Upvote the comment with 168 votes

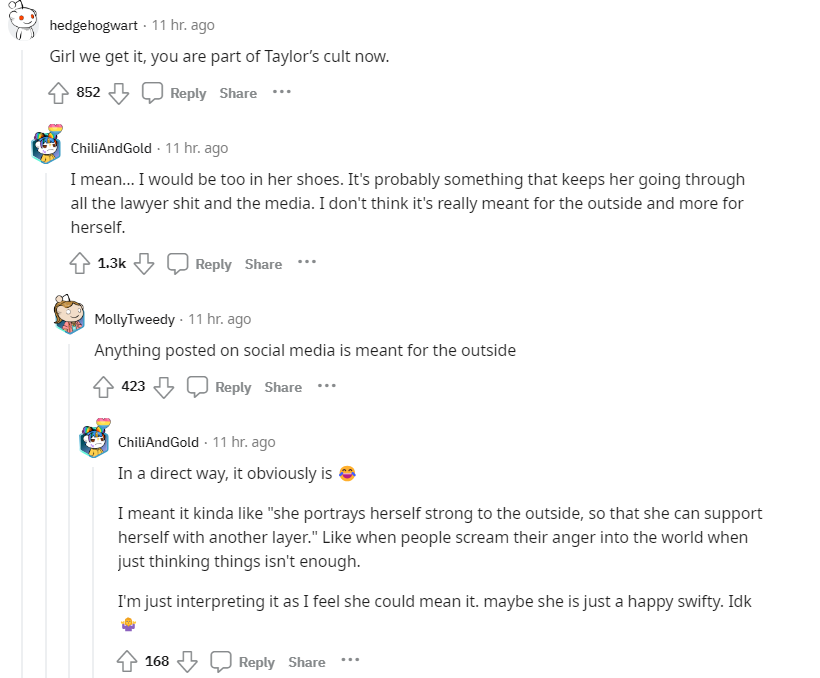click(x=127, y=662)
